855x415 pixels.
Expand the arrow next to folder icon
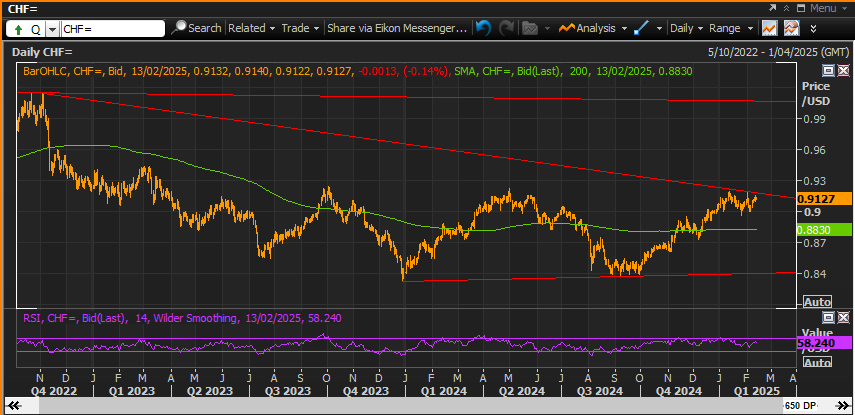pos(547,29)
